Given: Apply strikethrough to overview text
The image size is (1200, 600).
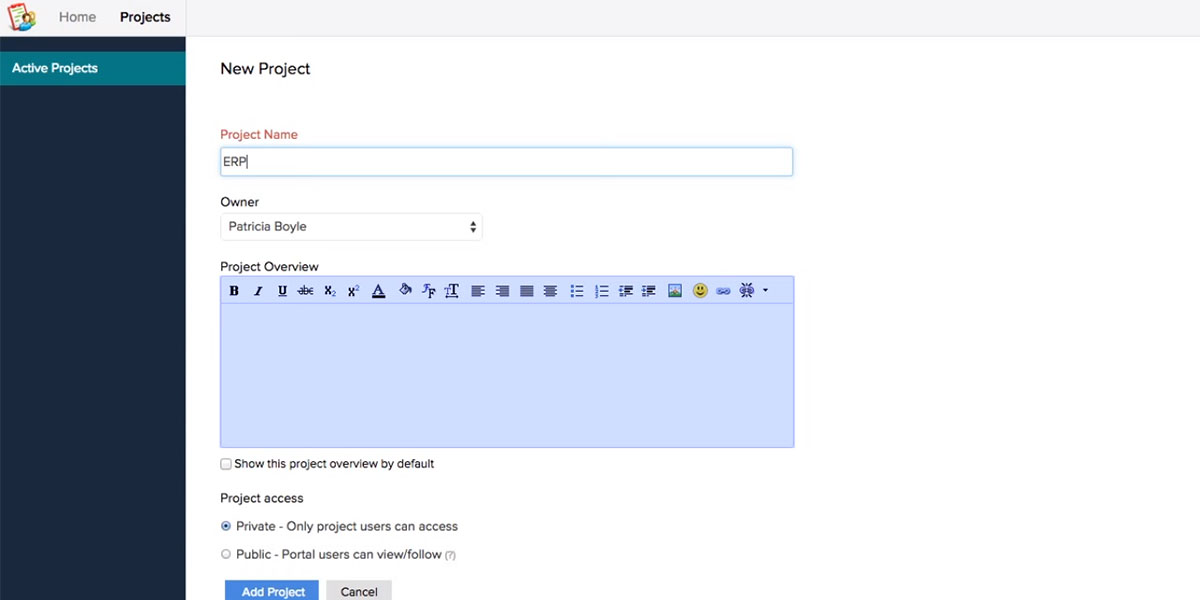Looking at the screenshot, I should click(306, 291).
